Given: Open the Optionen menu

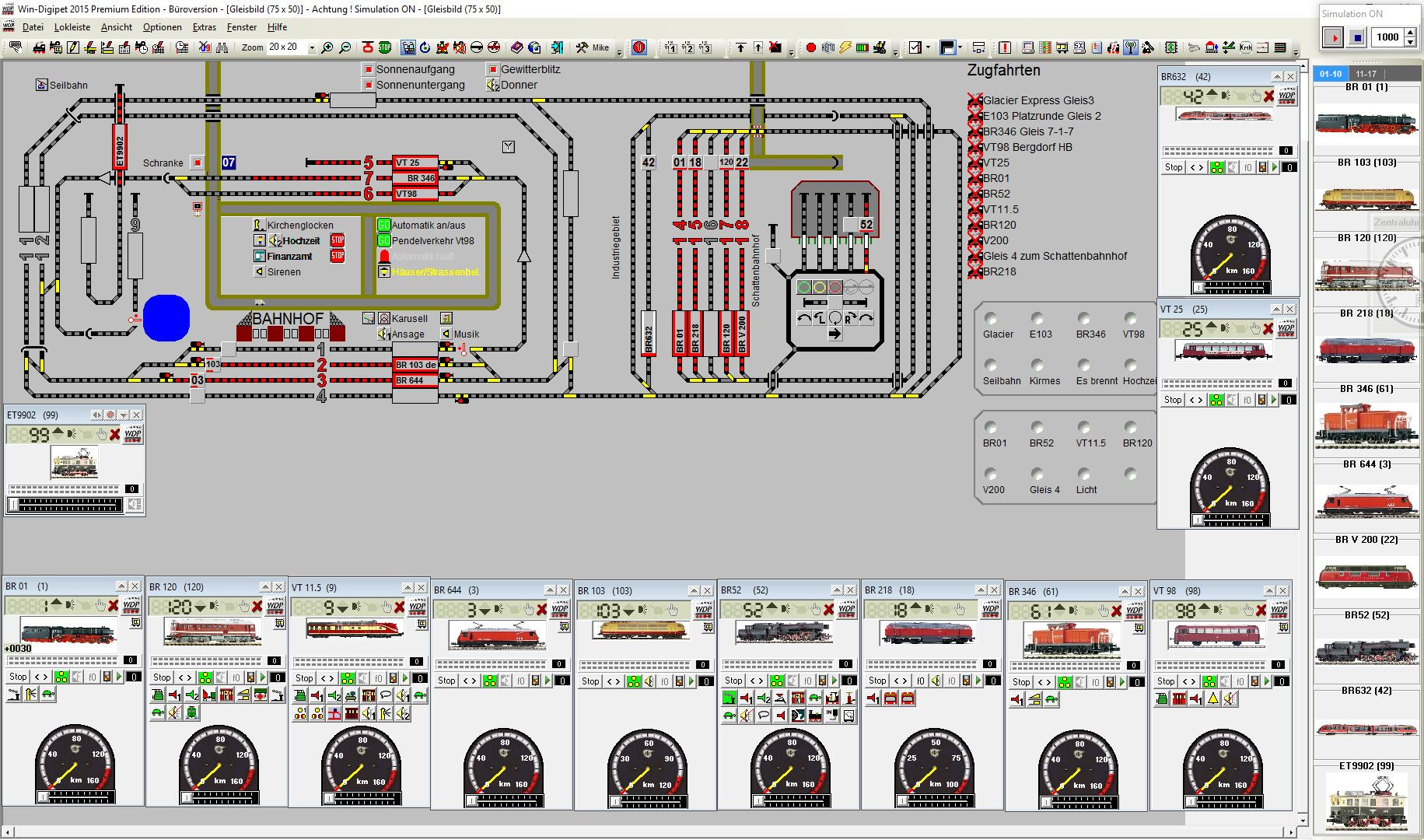Looking at the screenshot, I should pos(162,27).
